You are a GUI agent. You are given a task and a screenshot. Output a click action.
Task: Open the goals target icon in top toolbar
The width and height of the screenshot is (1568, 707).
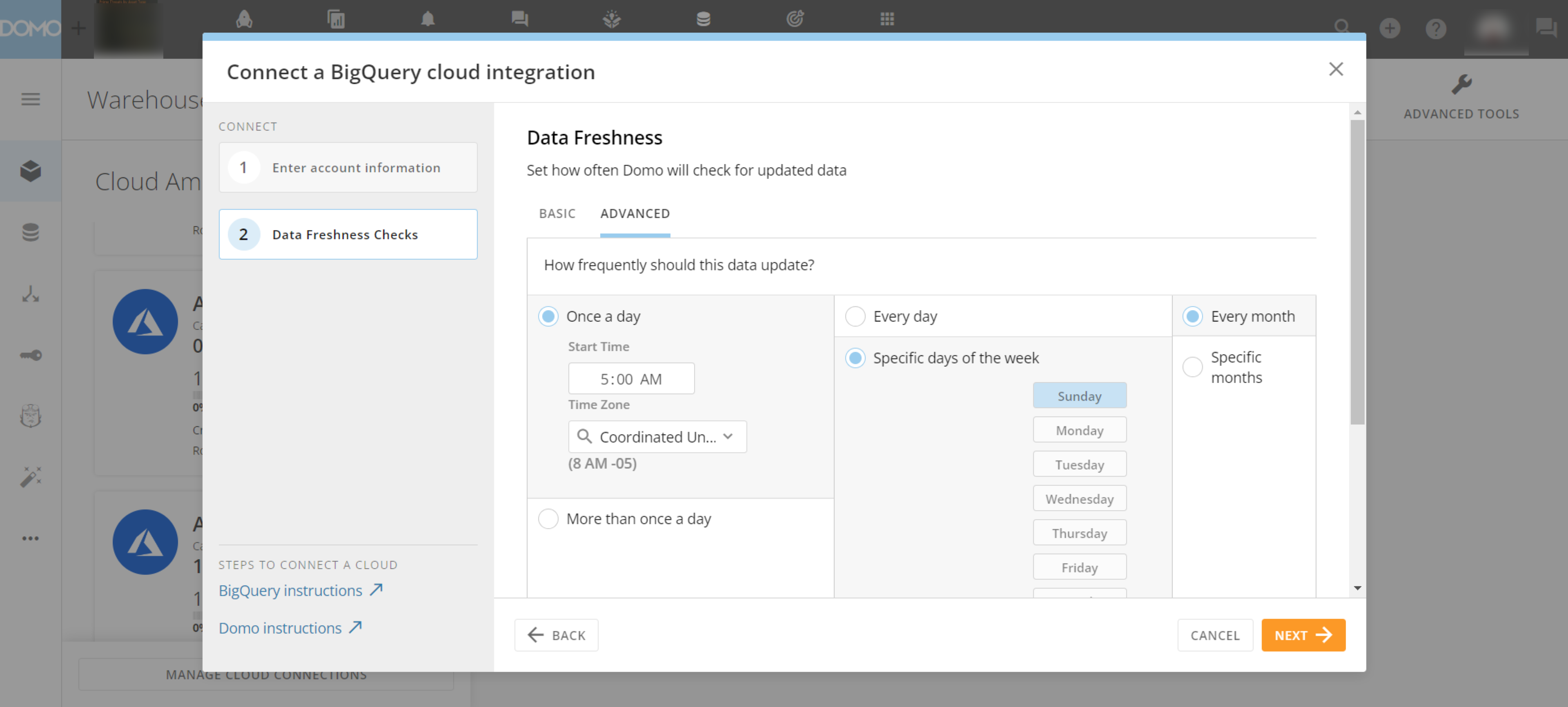coord(795,19)
